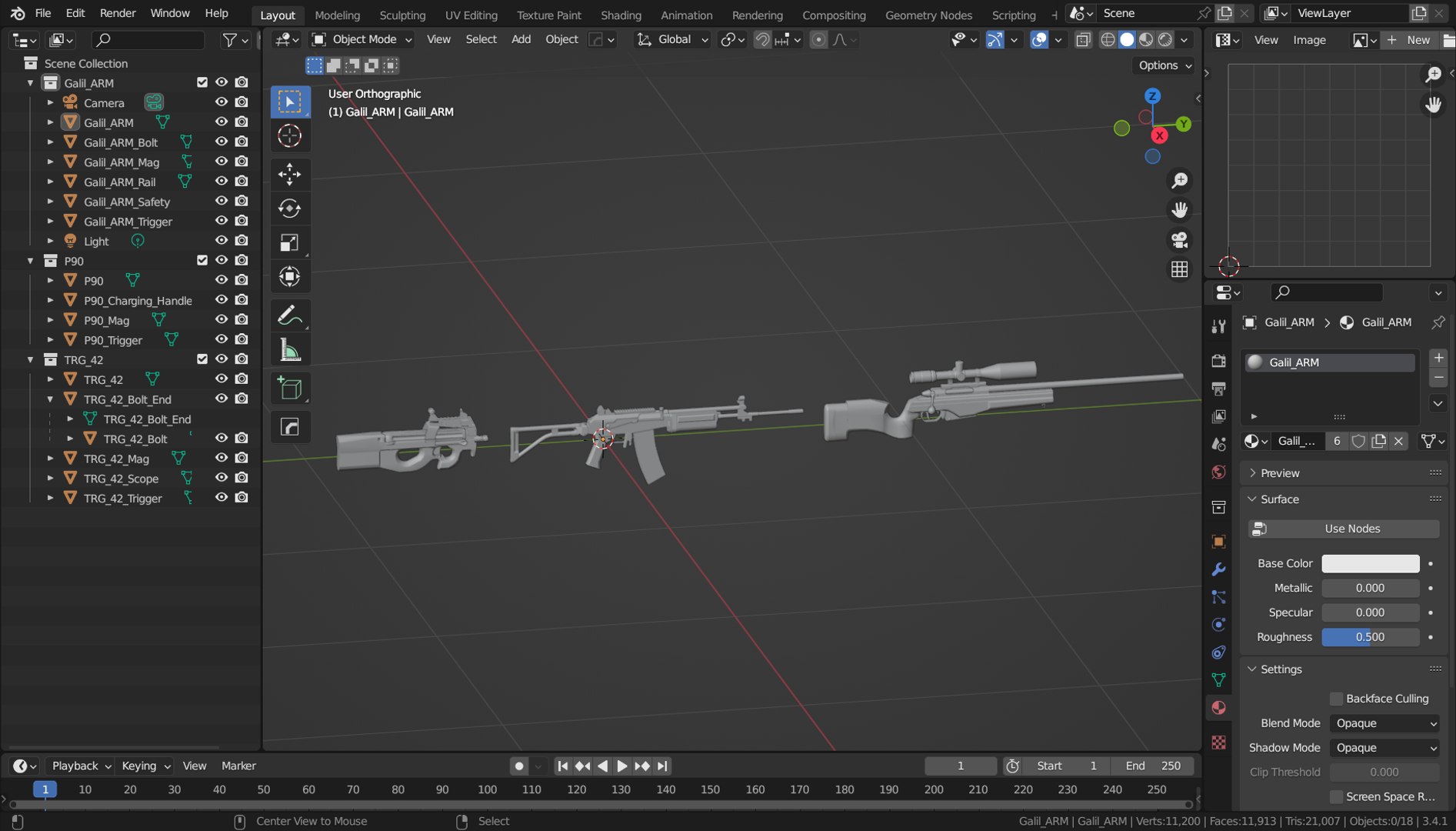Switch orthographic/perspective with the grid icon
This screenshot has height=831, width=1456.
(x=1179, y=269)
